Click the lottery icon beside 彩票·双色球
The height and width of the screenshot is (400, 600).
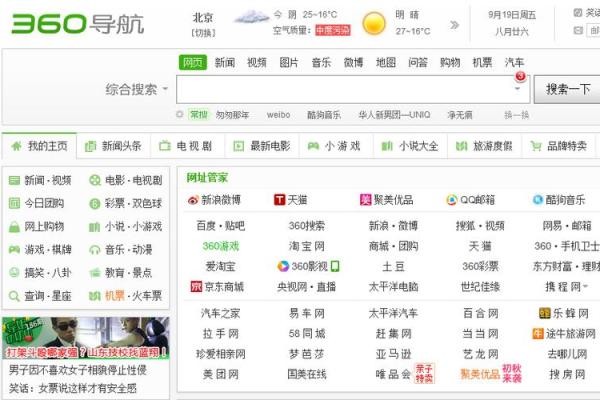95,204
